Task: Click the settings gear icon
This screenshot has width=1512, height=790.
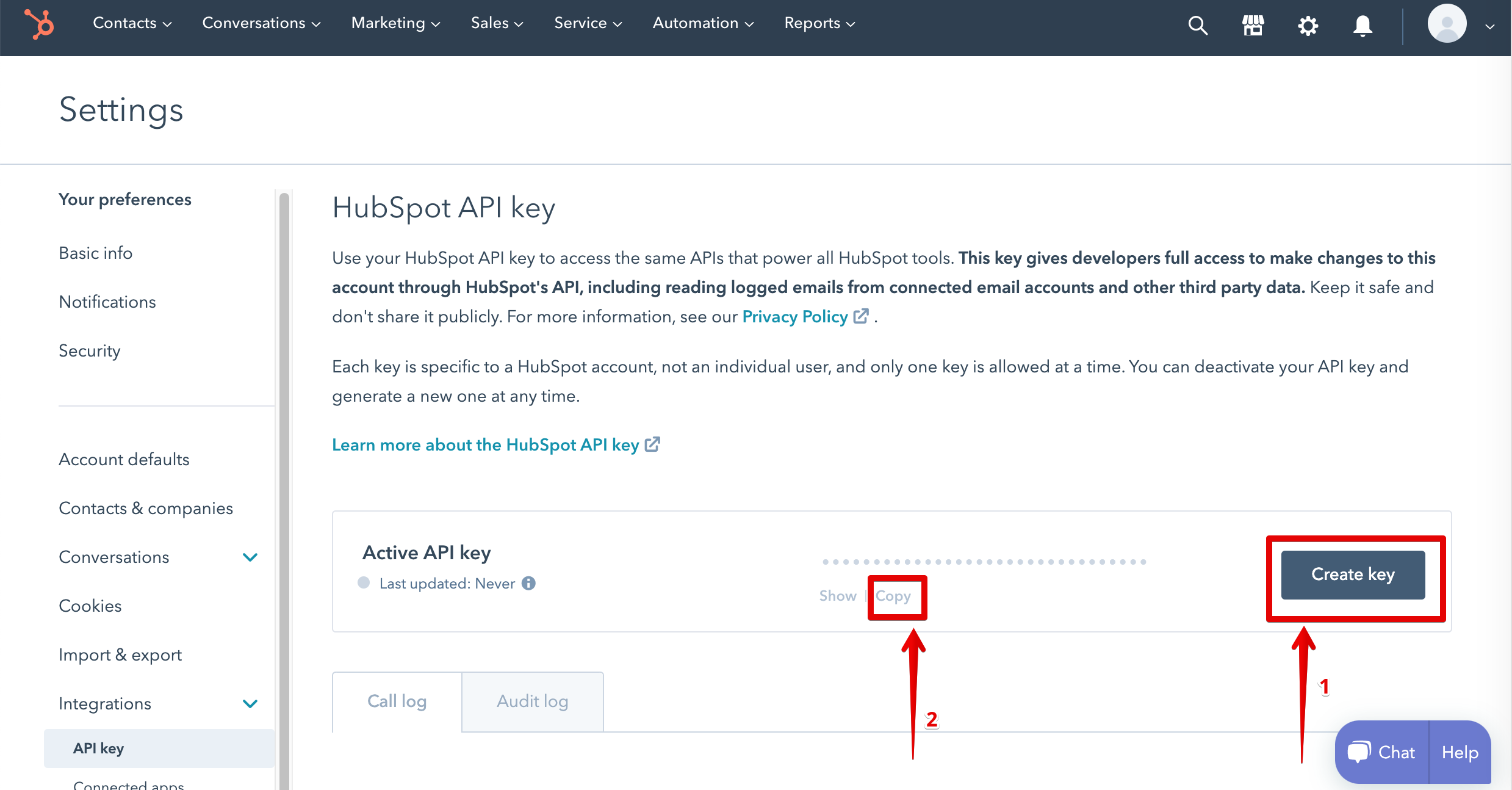Action: pos(1308,26)
